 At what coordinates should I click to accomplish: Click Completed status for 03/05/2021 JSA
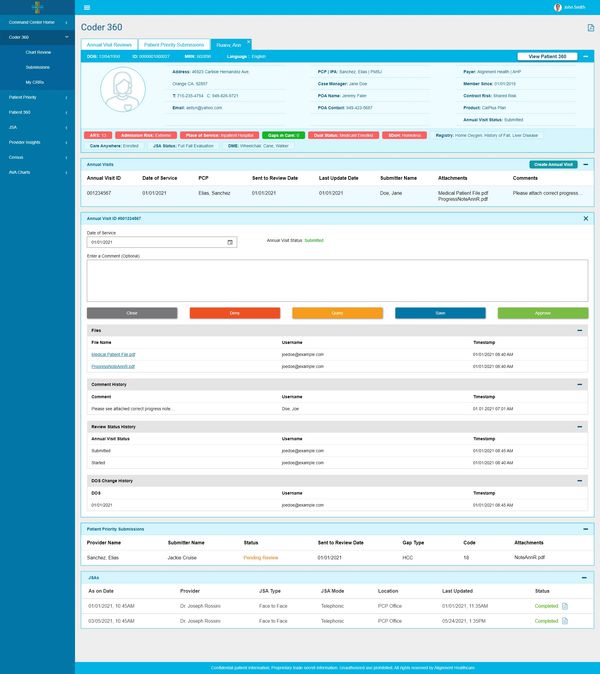click(546, 621)
